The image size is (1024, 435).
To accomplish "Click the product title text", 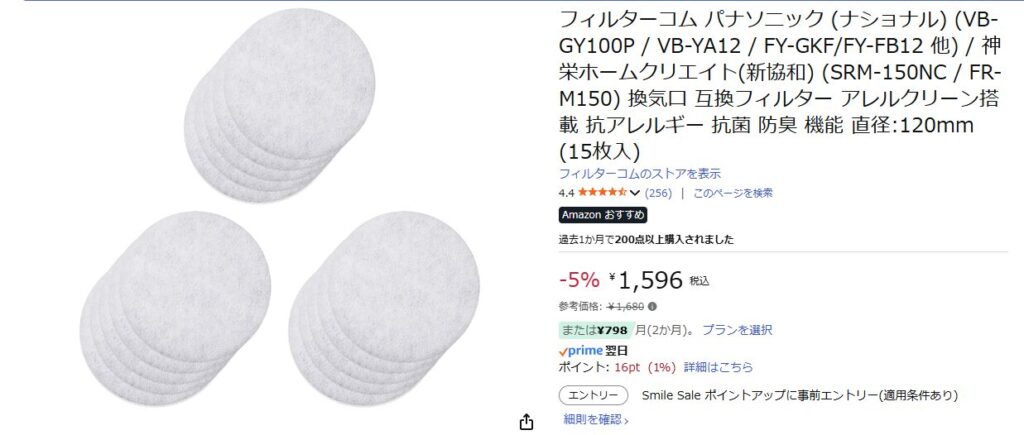I will coord(779,85).
